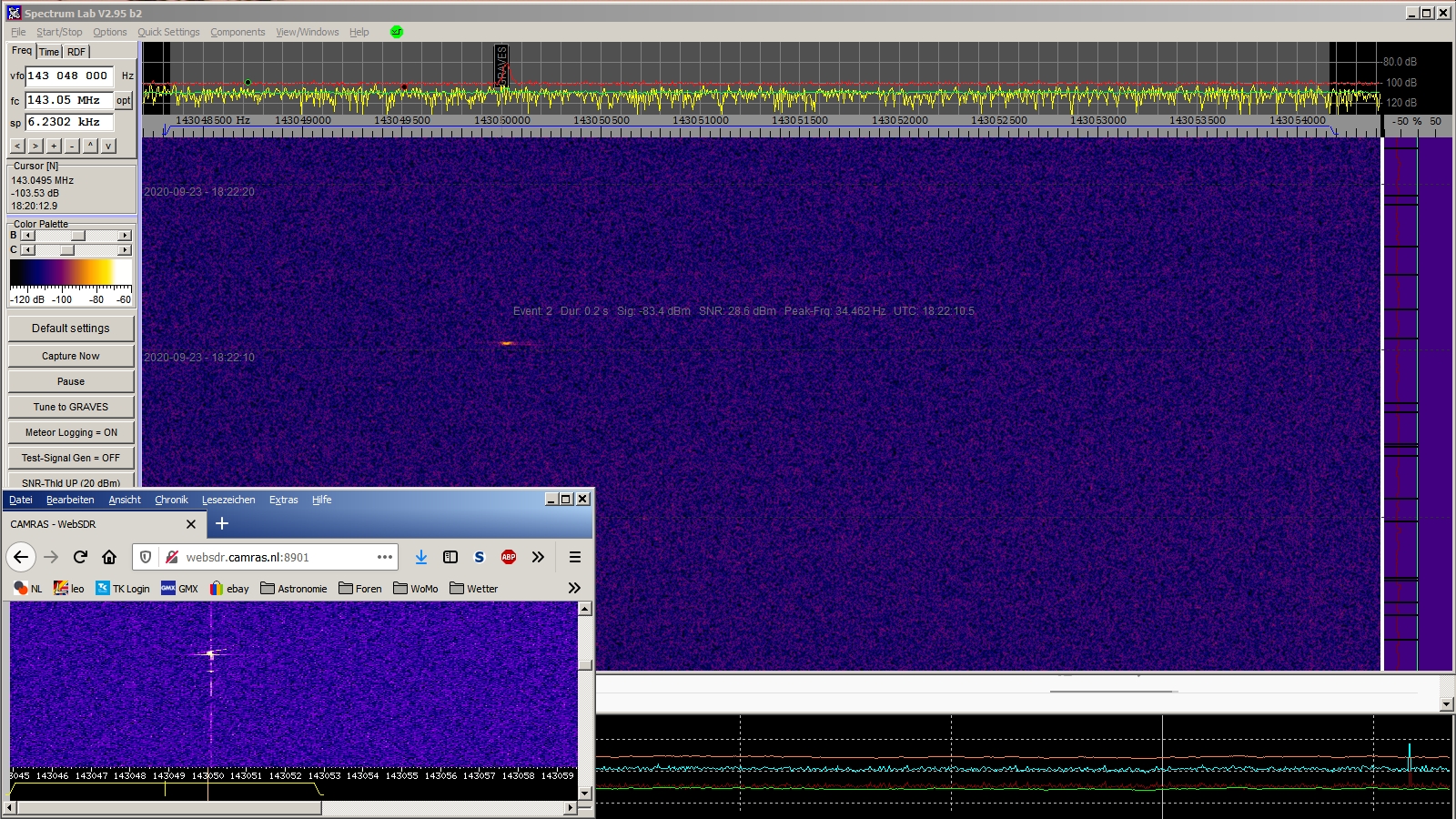Click the browser reload page icon
The height and width of the screenshot is (819, 1456).
tap(80, 557)
